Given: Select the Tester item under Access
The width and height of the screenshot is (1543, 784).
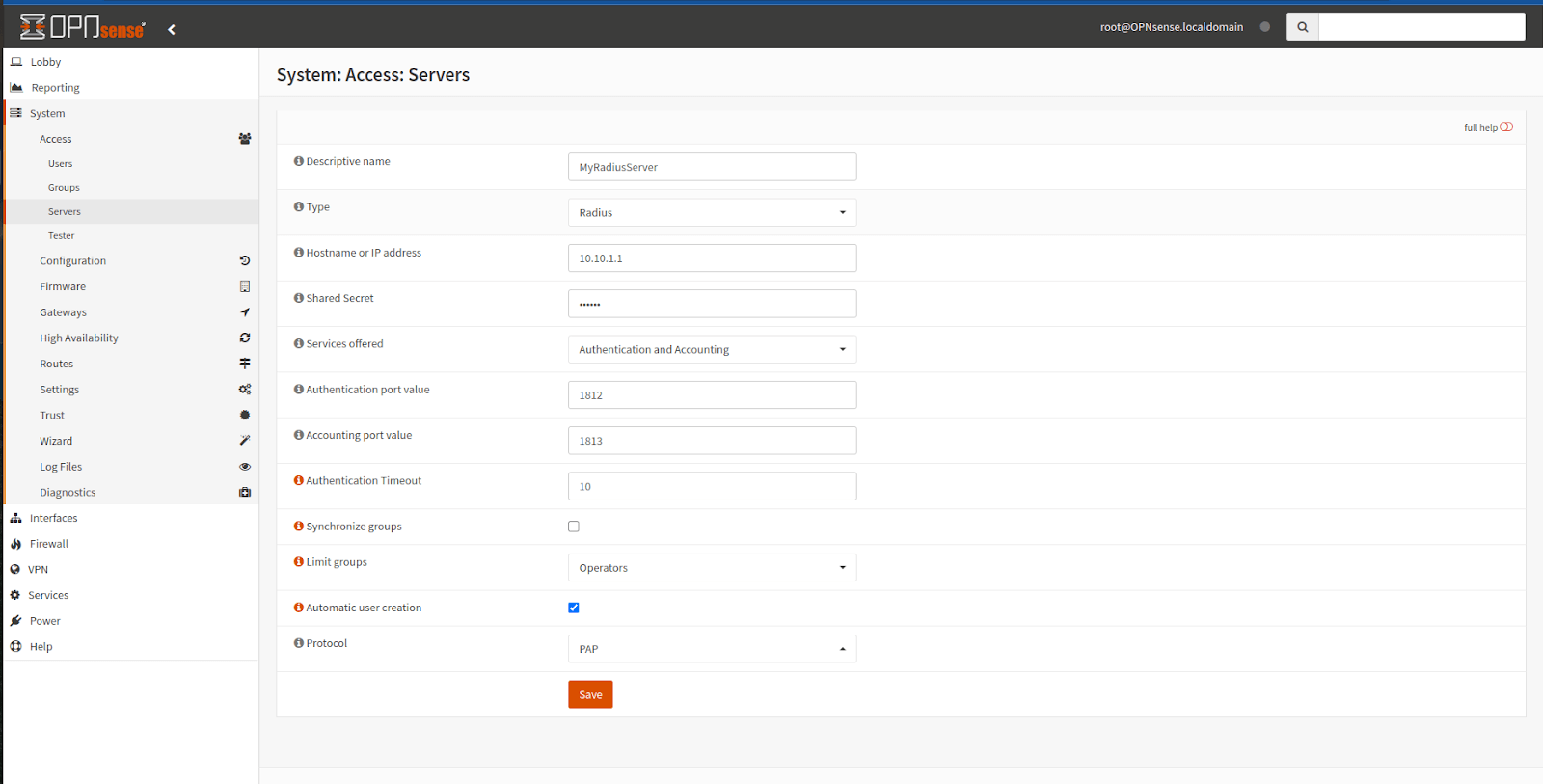Looking at the screenshot, I should pos(62,235).
